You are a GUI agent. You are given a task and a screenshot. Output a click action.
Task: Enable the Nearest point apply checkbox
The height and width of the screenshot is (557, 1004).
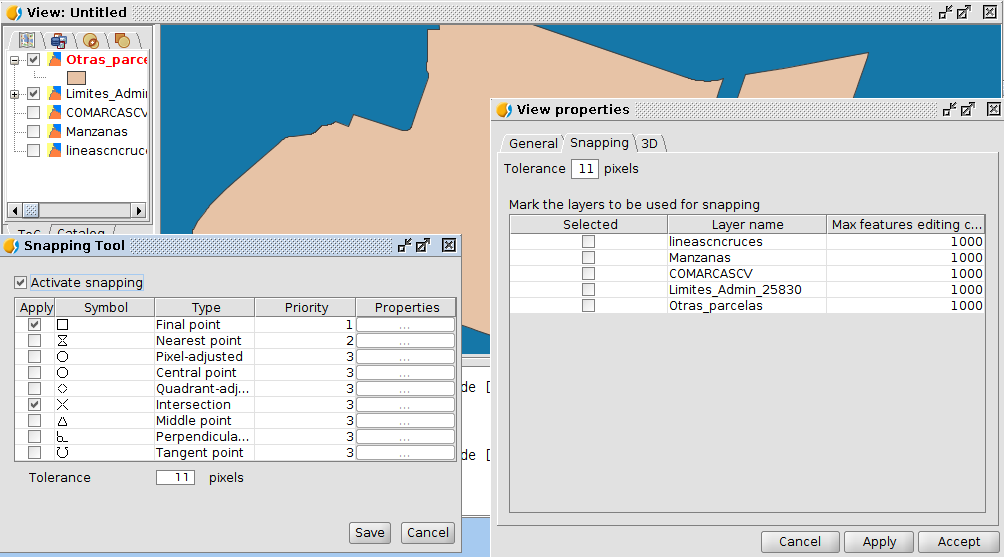(x=35, y=341)
